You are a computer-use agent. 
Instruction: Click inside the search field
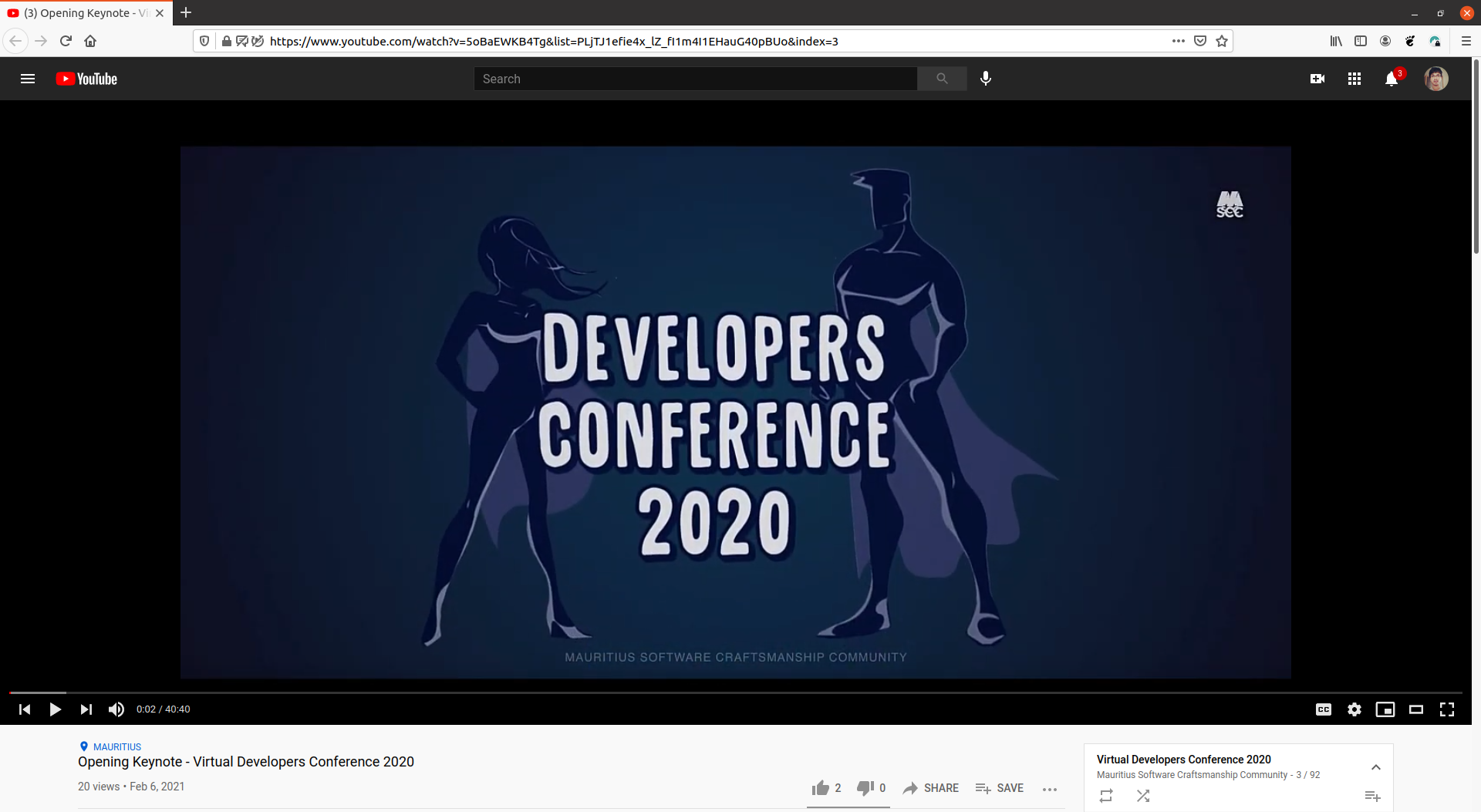coord(694,78)
